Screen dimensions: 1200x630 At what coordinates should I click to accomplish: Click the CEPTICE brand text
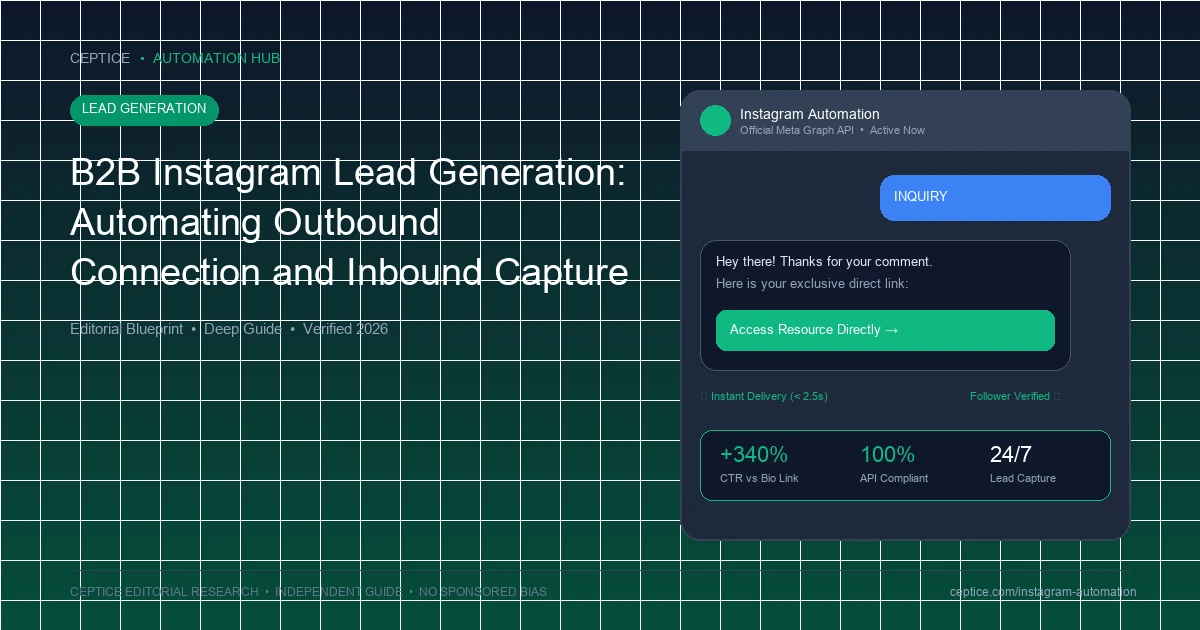[x=100, y=58]
